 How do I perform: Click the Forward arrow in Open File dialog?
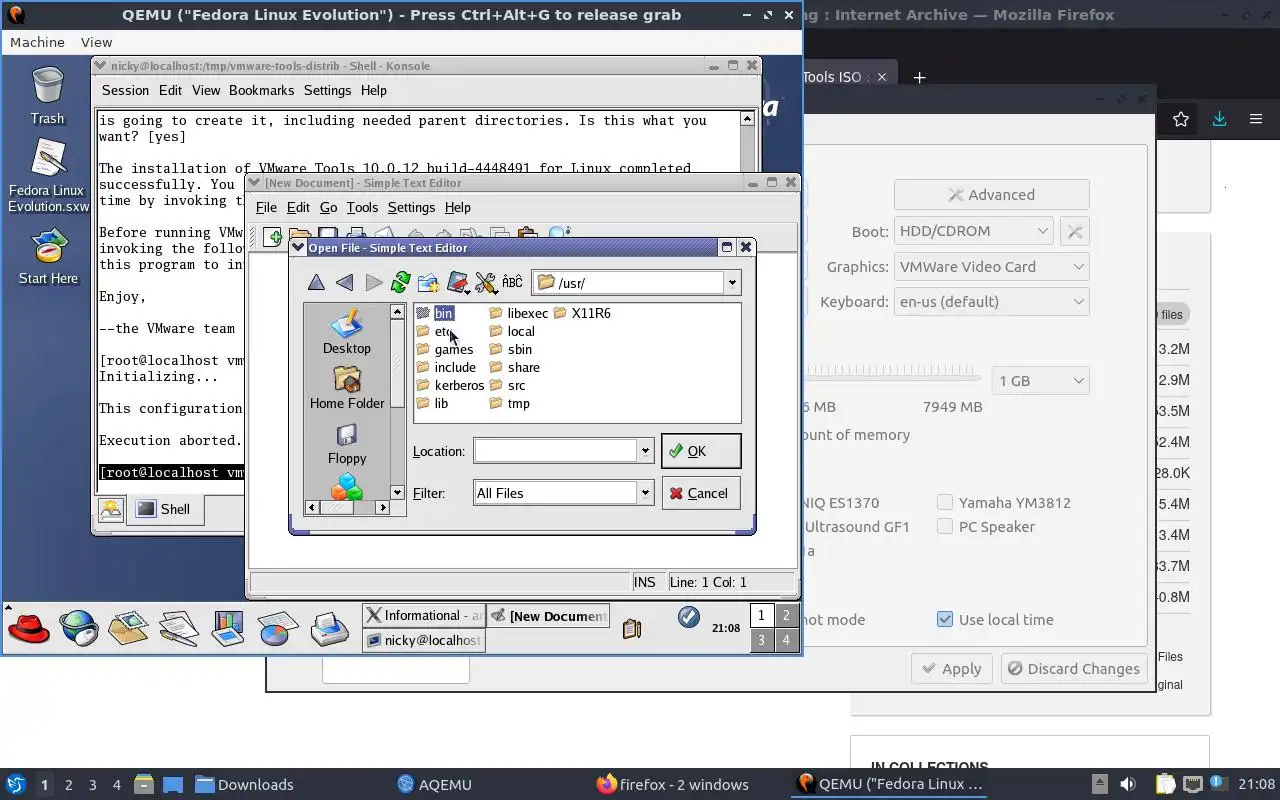point(373,283)
